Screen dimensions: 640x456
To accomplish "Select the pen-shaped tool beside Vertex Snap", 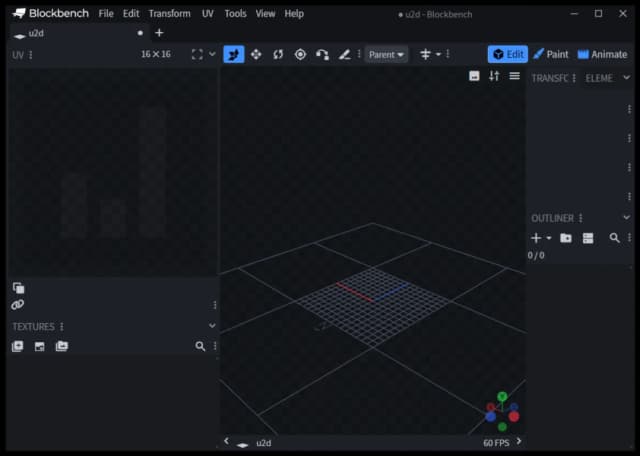I will (344, 54).
